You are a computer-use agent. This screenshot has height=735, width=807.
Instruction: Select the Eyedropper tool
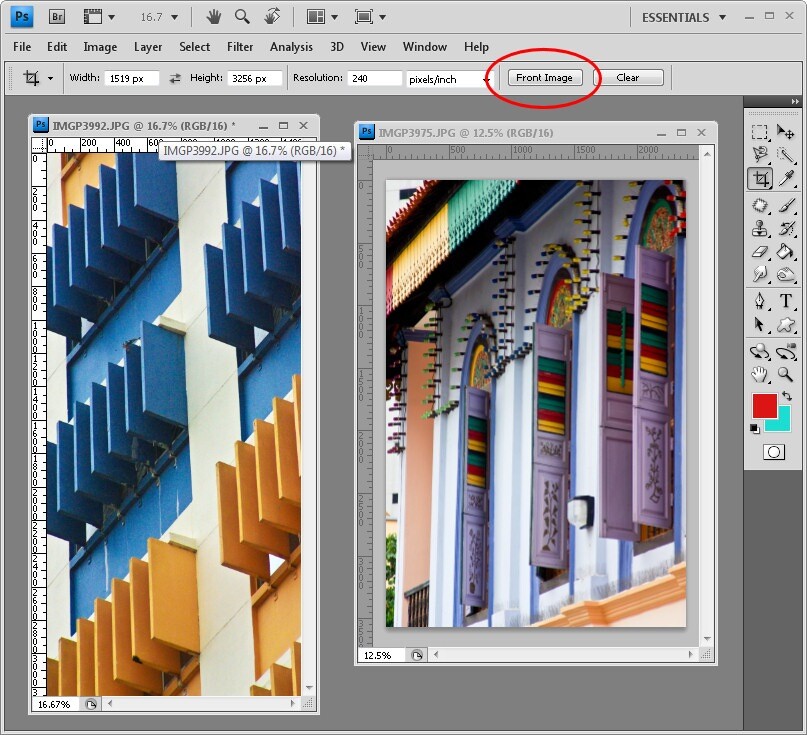pos(784,179)
